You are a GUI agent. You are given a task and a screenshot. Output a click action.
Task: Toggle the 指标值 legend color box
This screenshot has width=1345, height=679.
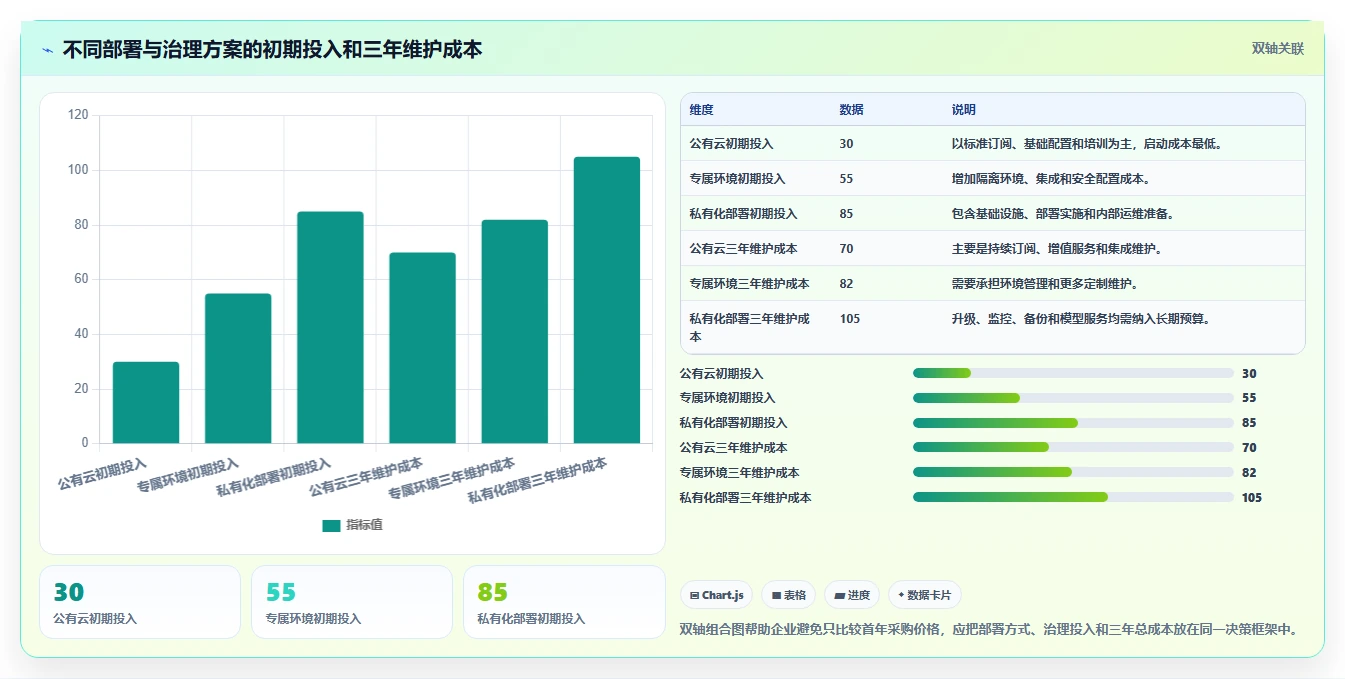click(331, 525)
